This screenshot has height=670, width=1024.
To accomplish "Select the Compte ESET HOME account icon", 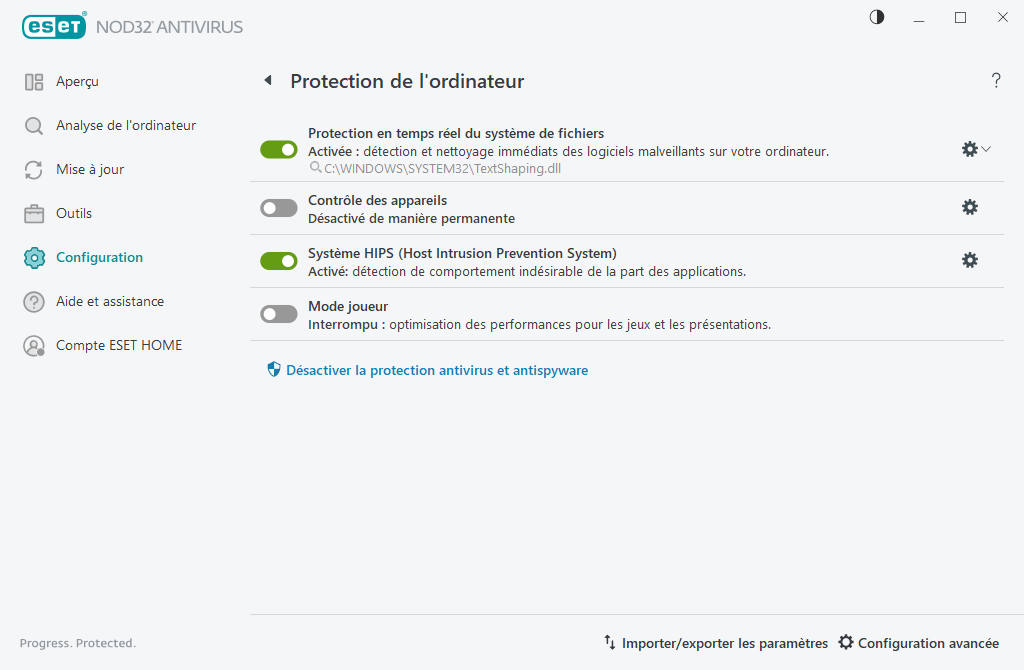I will [33, 345].
